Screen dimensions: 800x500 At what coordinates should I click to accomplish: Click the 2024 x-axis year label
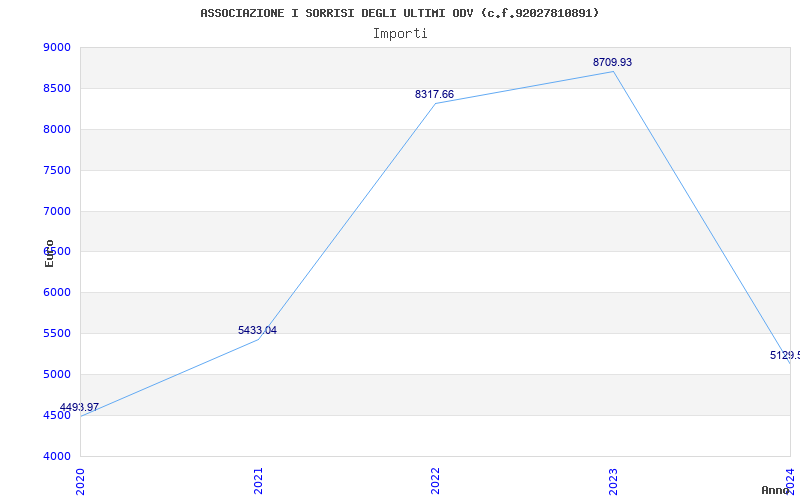point(790,481)
